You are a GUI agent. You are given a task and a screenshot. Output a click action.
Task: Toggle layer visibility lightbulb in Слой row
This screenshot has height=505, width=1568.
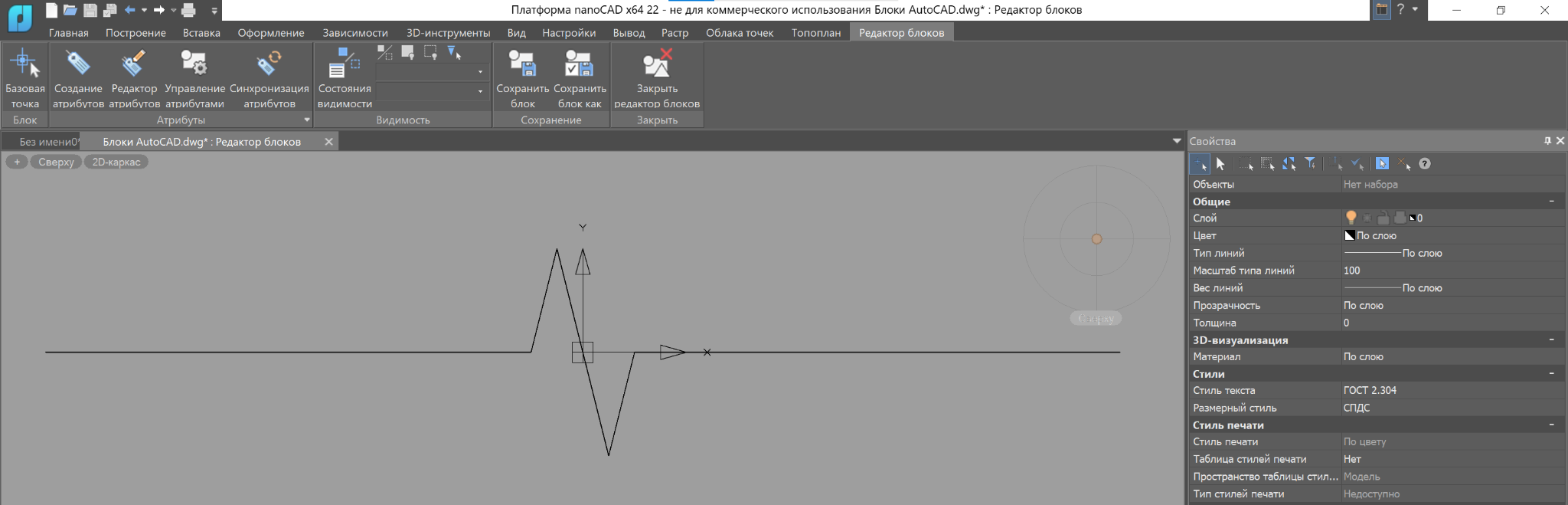click(x=1351, y=218)
